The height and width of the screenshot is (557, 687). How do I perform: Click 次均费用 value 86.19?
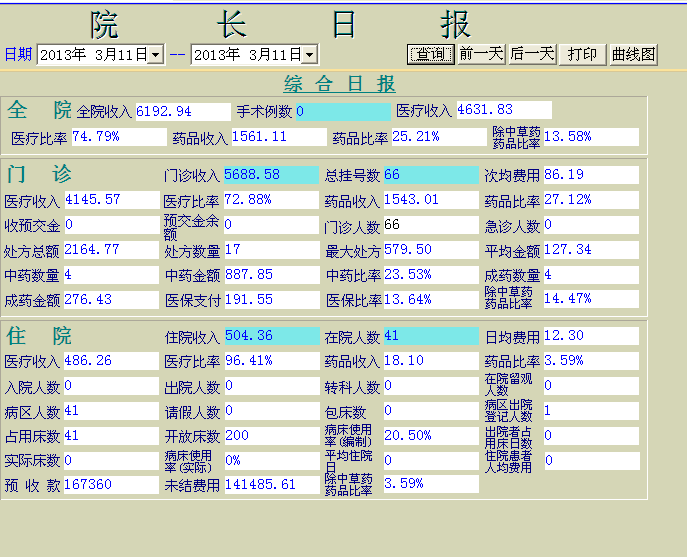tap(591, 175)
